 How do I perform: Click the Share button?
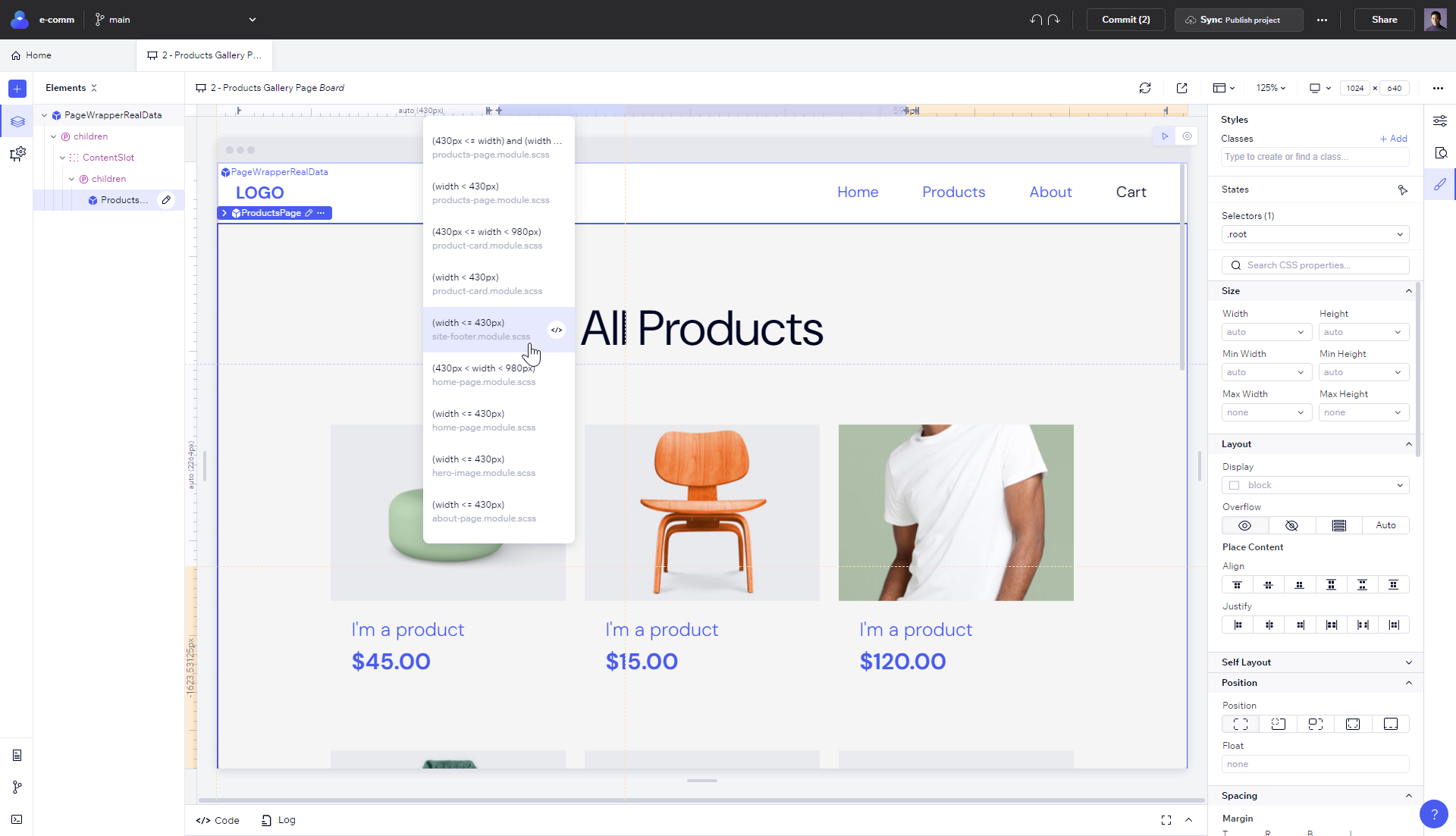coord(1384,20)
